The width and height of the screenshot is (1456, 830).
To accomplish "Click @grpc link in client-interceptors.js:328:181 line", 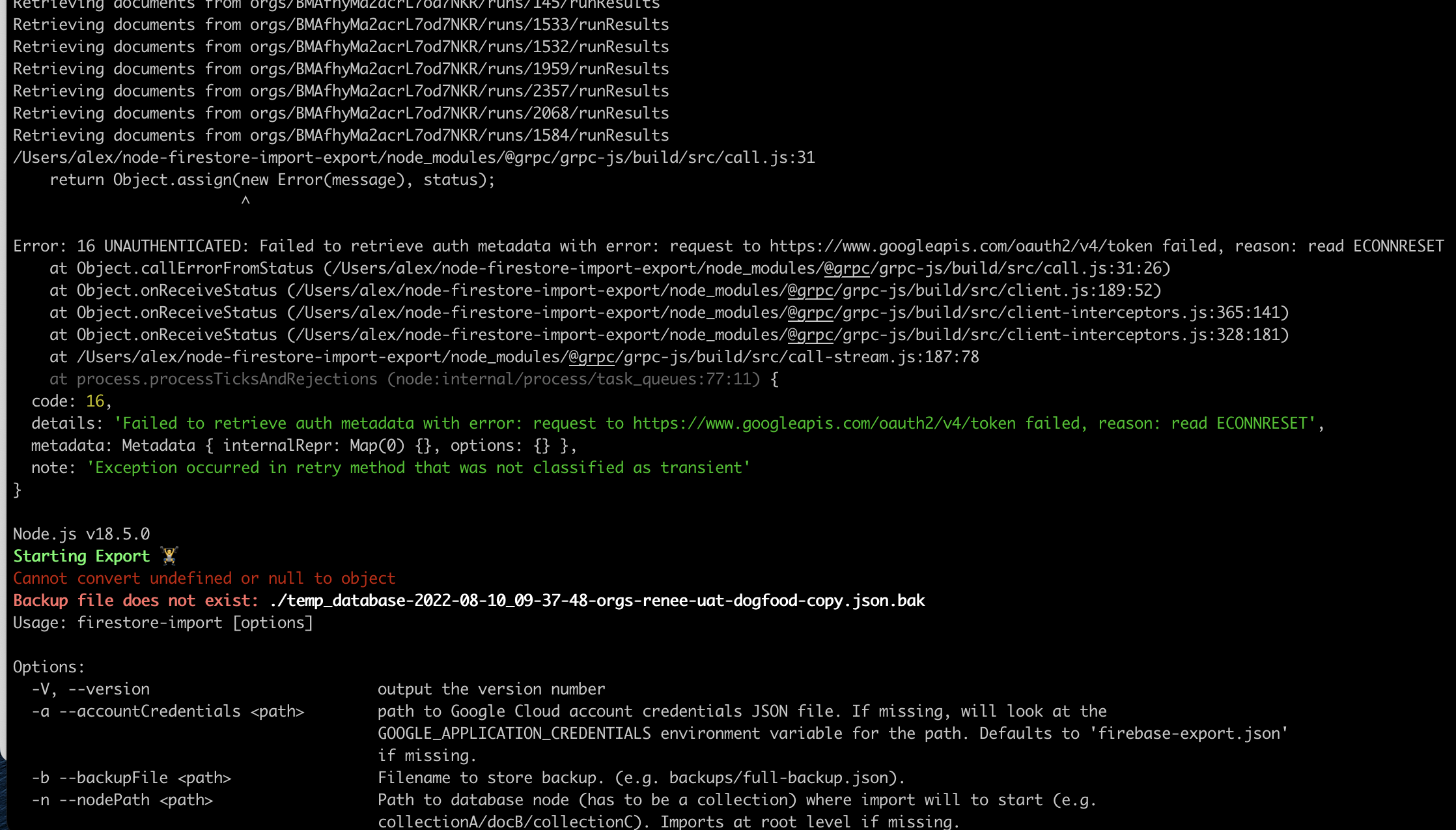I will [810, 335].
